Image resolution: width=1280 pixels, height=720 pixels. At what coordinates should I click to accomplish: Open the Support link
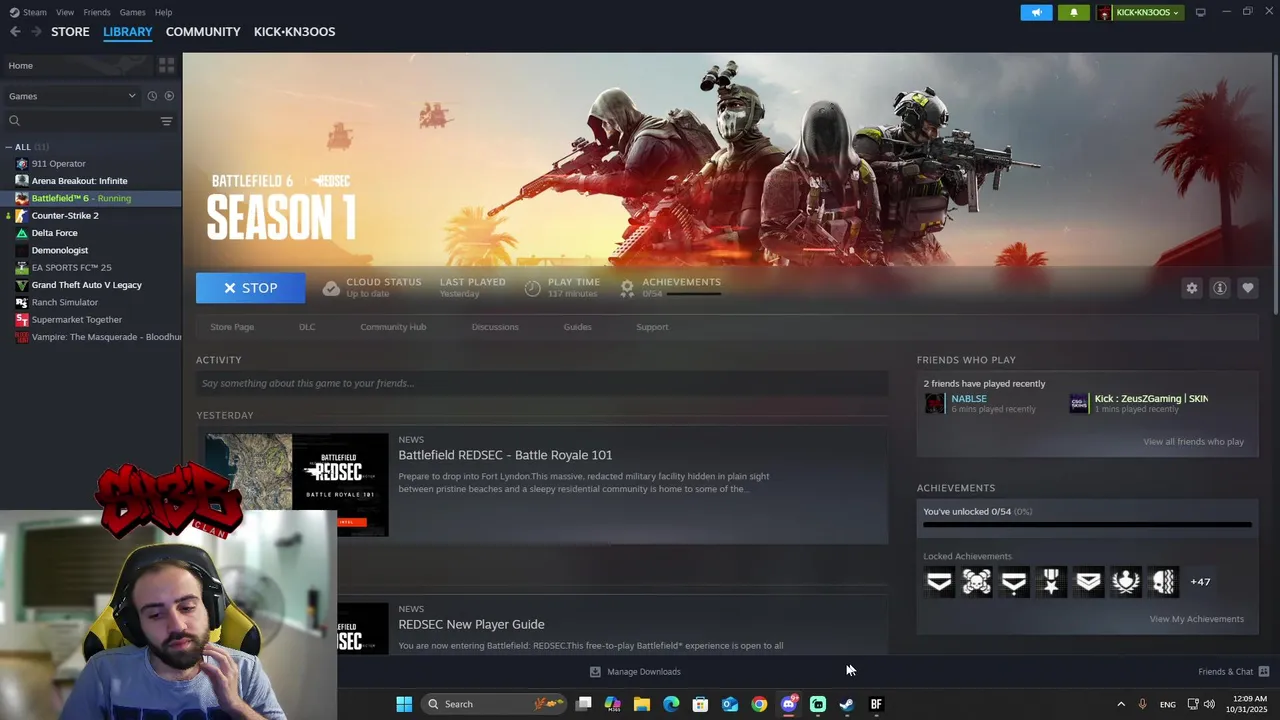(x=652, y=327)
